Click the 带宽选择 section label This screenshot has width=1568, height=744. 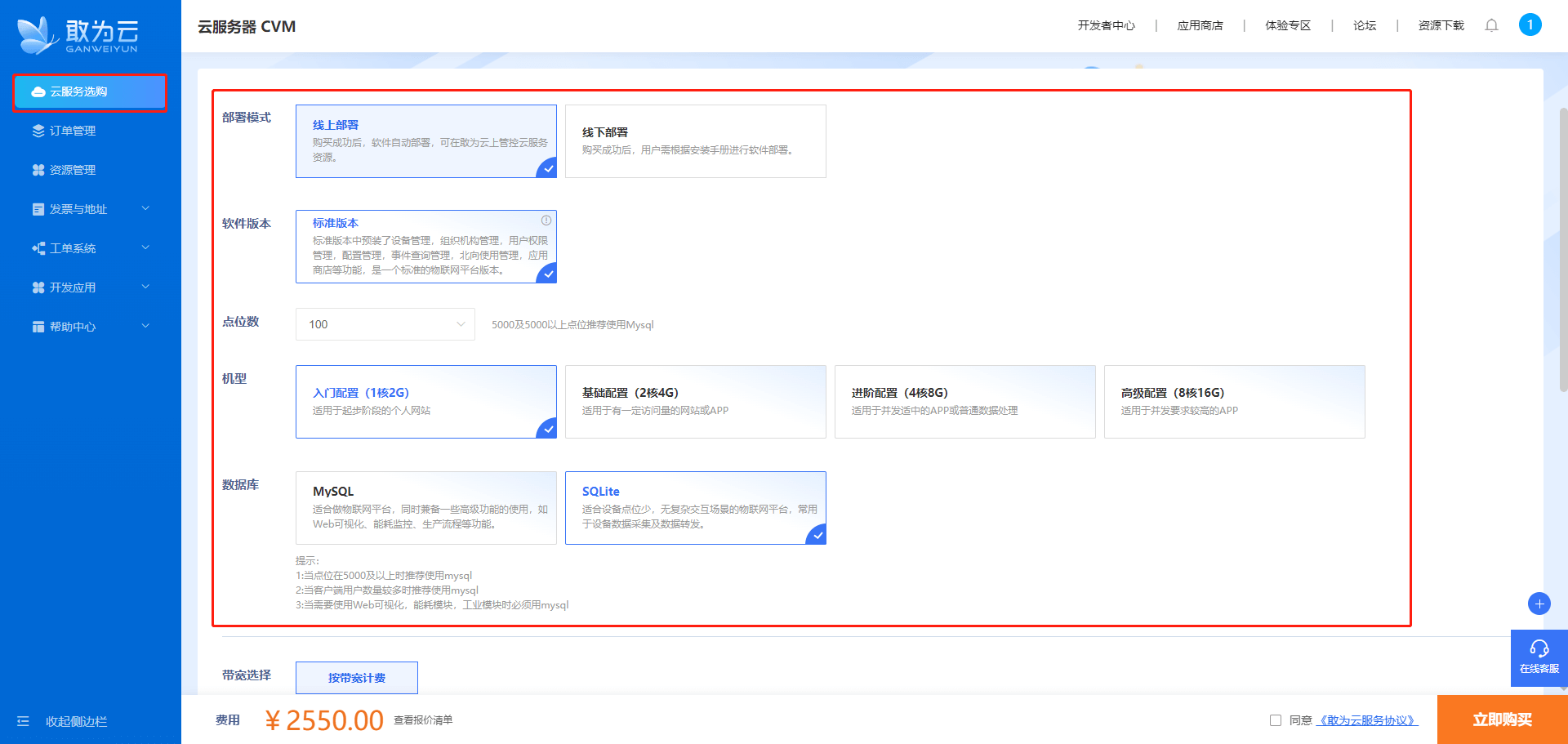click(x=247, y=675)
